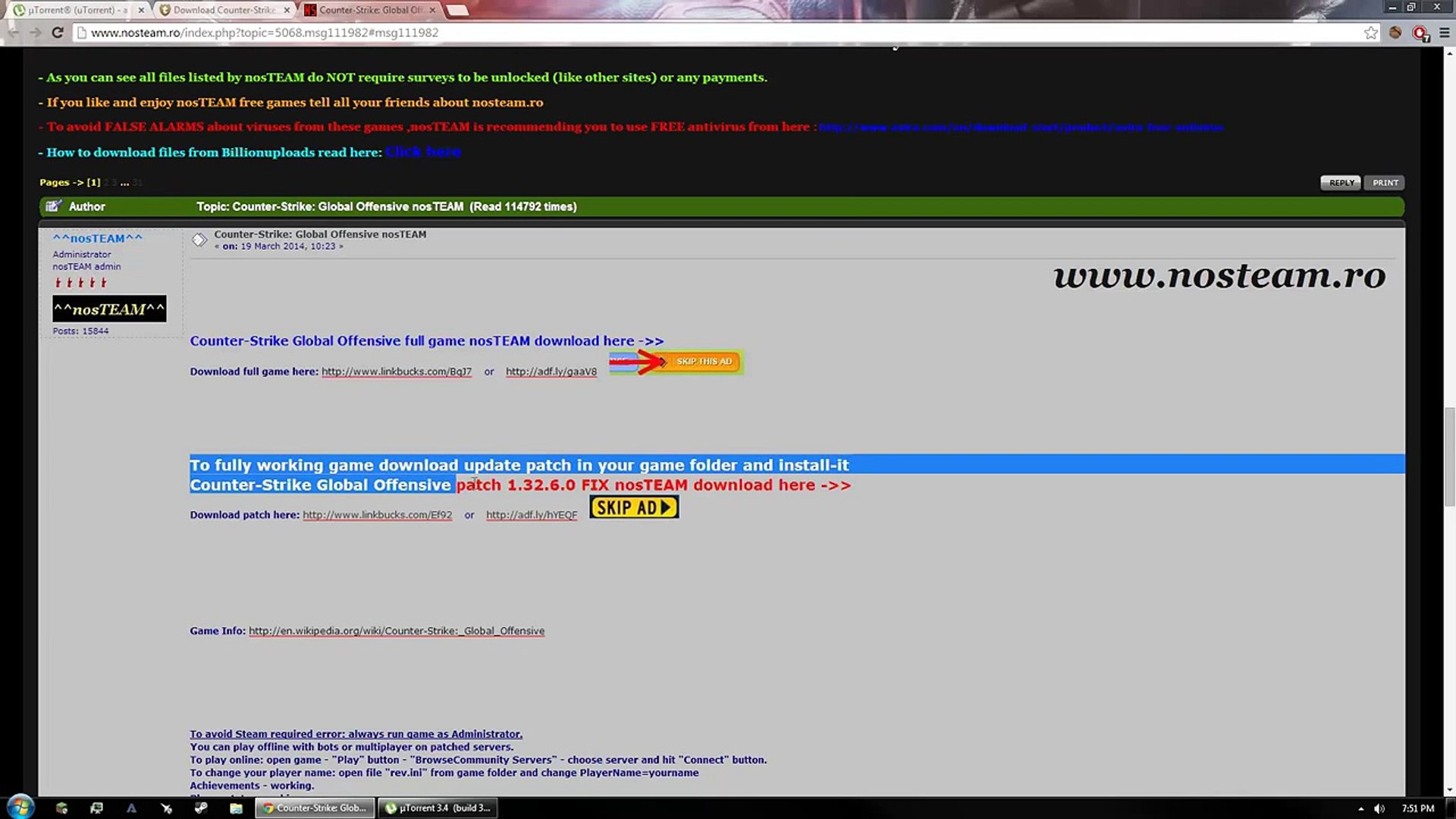1456x819 pixels.
Task: Open the scissors-like taskbar shortcut
Action: coord(166,808)
